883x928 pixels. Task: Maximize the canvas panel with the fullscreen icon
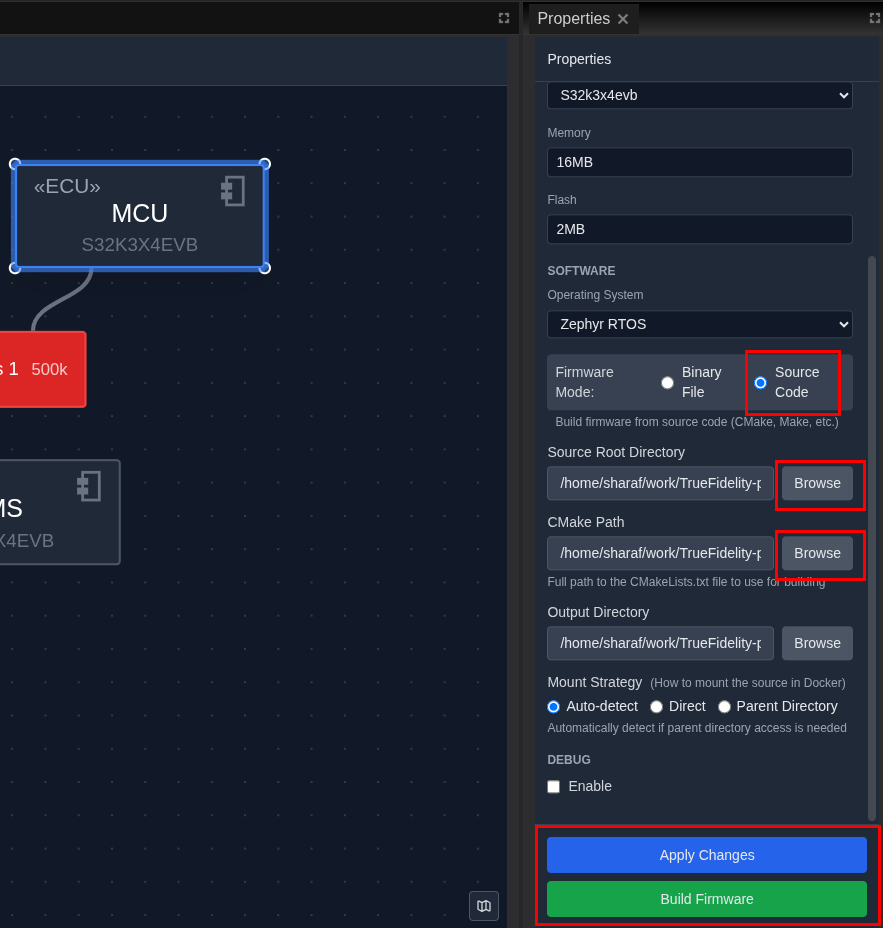tap(504, 18)
